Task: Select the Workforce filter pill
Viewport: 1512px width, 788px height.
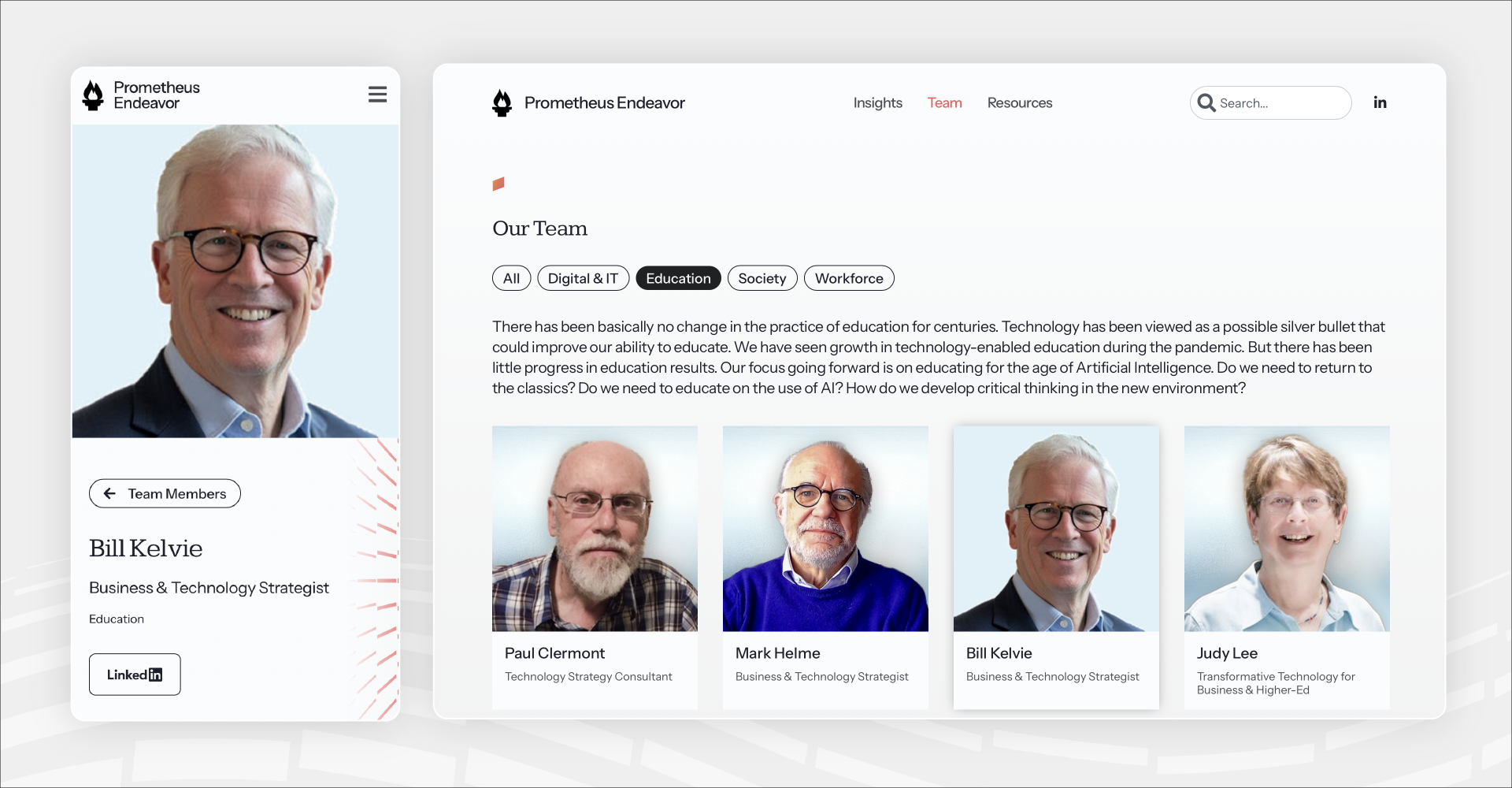Action: point(849,278)
